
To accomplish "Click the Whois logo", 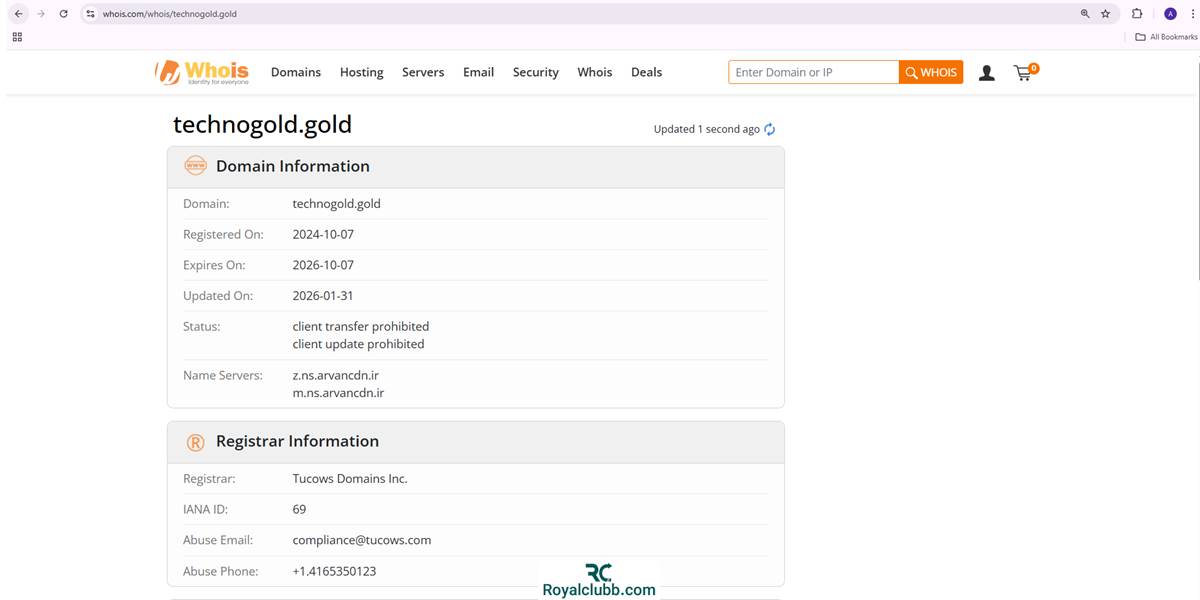I will 201,72.
